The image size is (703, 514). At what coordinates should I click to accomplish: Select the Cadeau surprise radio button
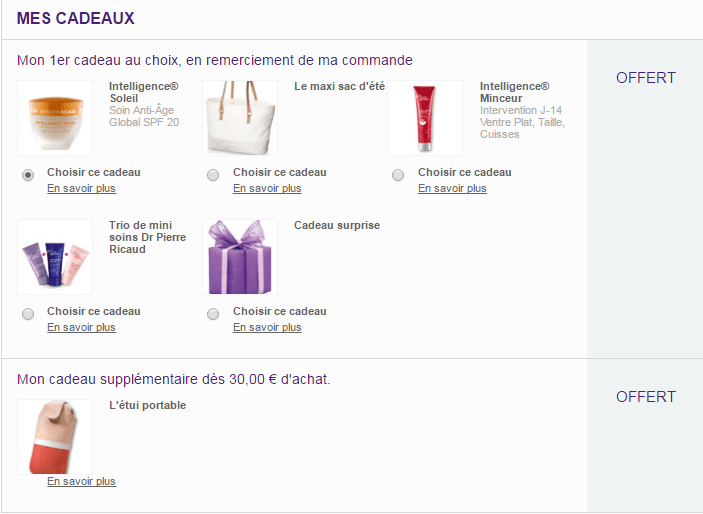[x=213, y=314]
